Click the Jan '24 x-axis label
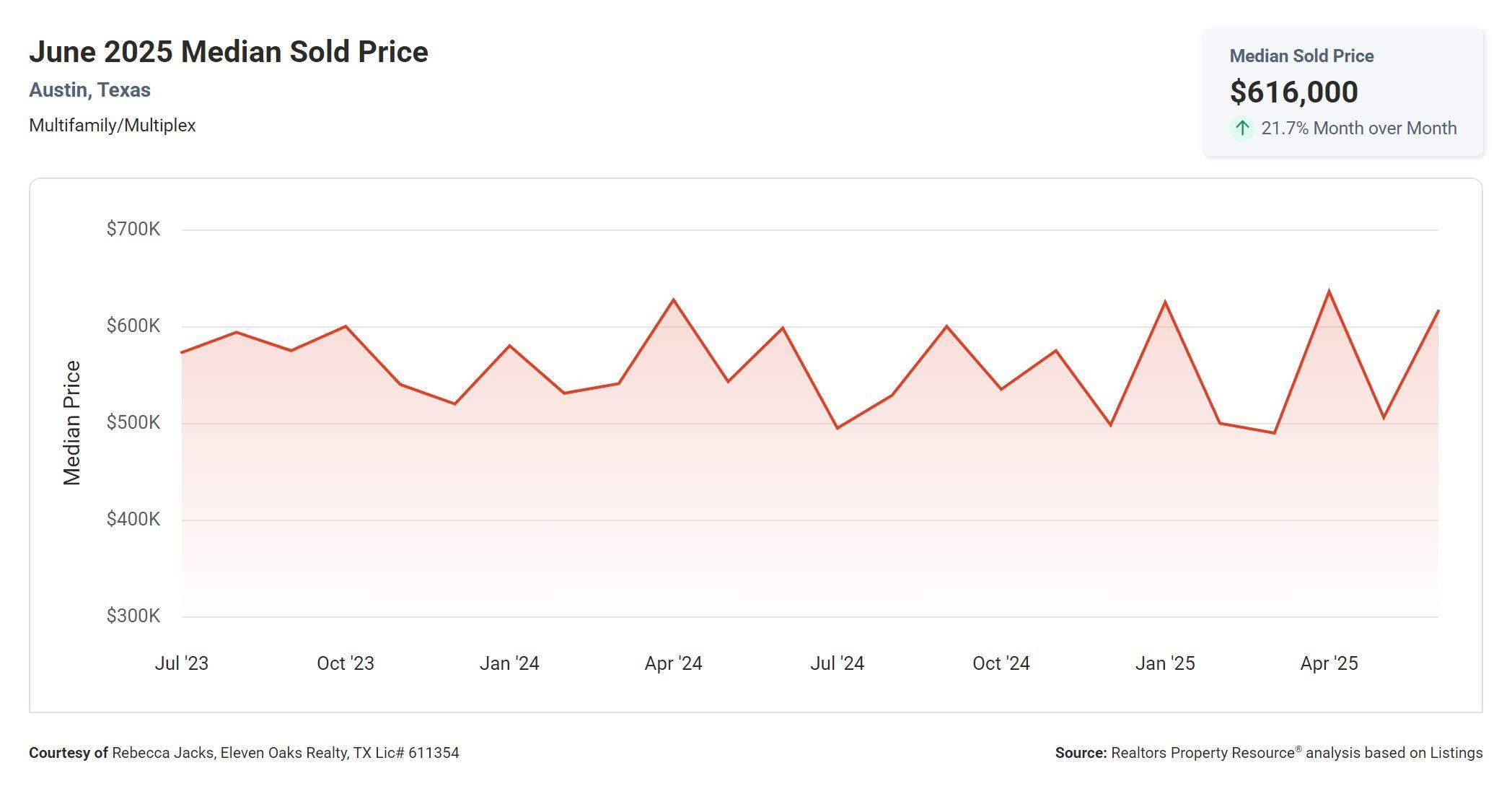The width and height of the screenshot is (1512, 794). tap(509, 663)
